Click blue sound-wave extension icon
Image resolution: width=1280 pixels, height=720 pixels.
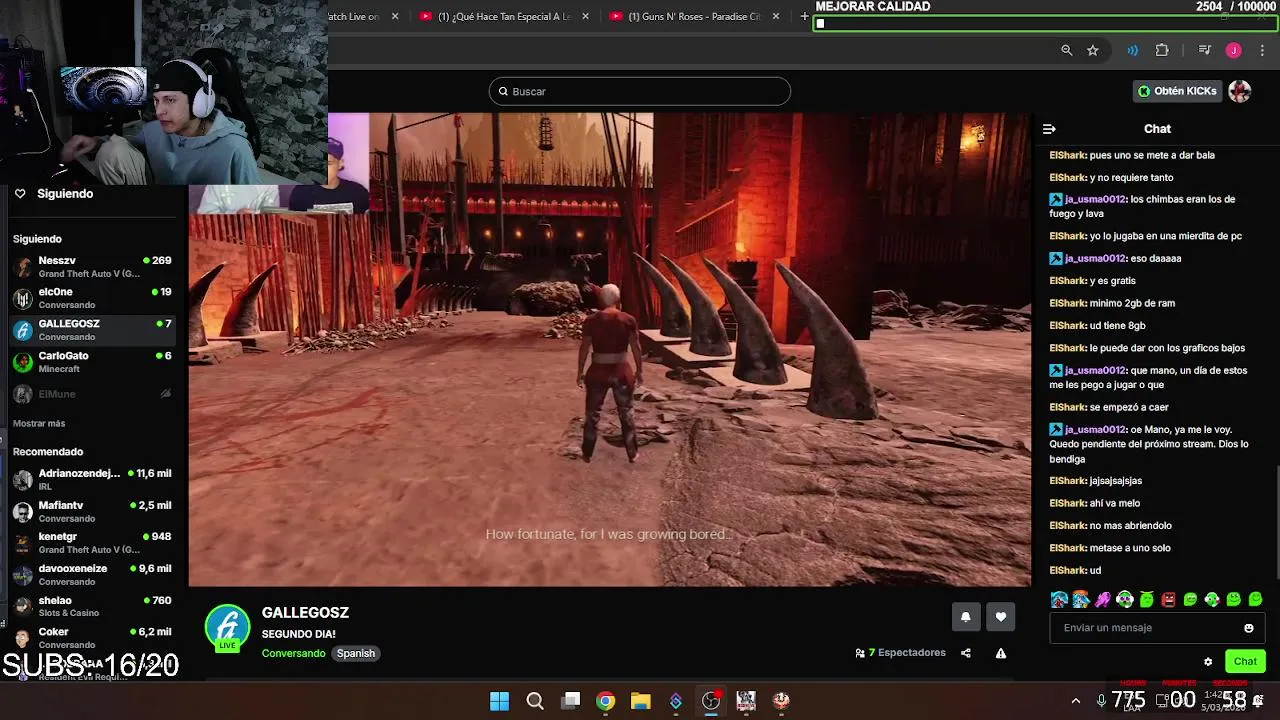(1133, 50)
